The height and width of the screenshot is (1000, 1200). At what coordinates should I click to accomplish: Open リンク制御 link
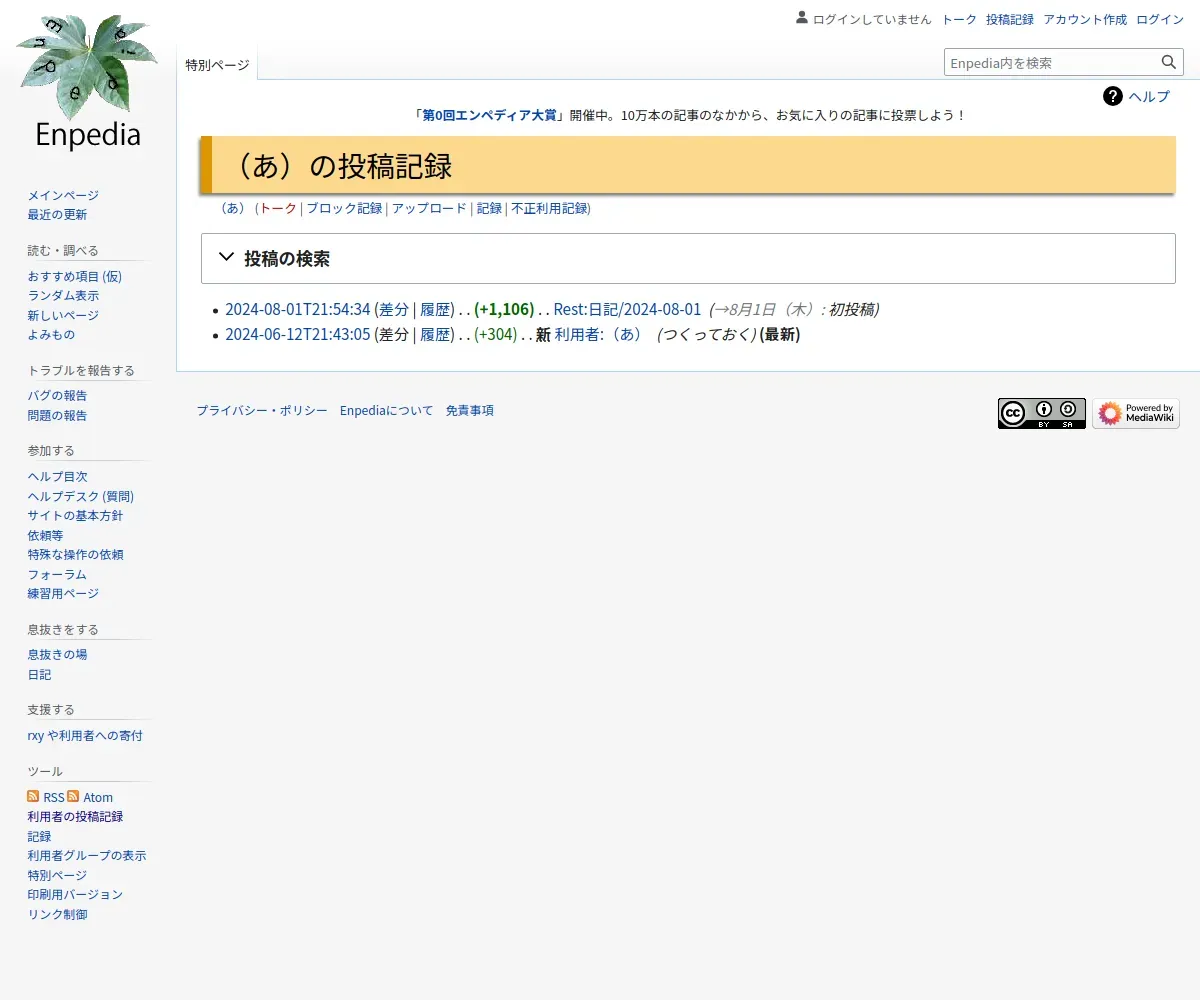(57, 914)
